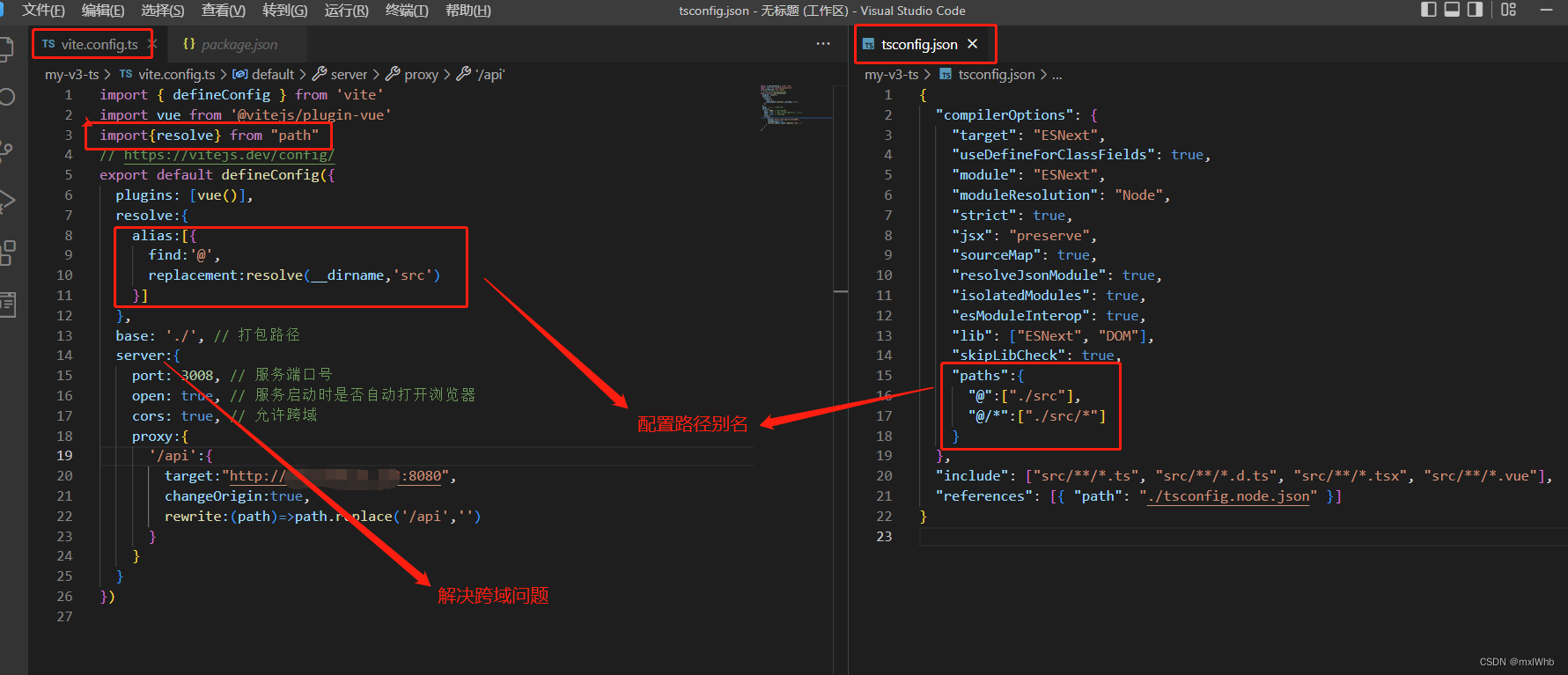The width and height of the screenshot is (1568, 675).
Task: Open the Extensions view icon
Action: (7, 253)
